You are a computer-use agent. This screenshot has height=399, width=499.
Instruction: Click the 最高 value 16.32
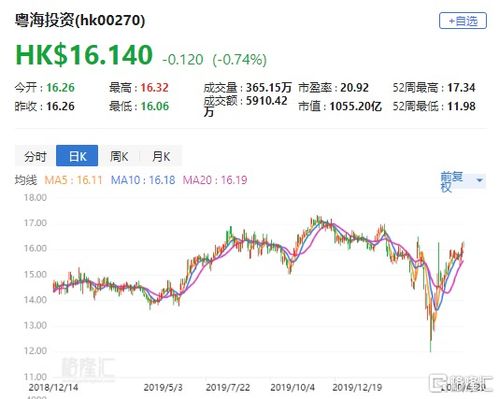pyautogui.click(x=155, y=88)
